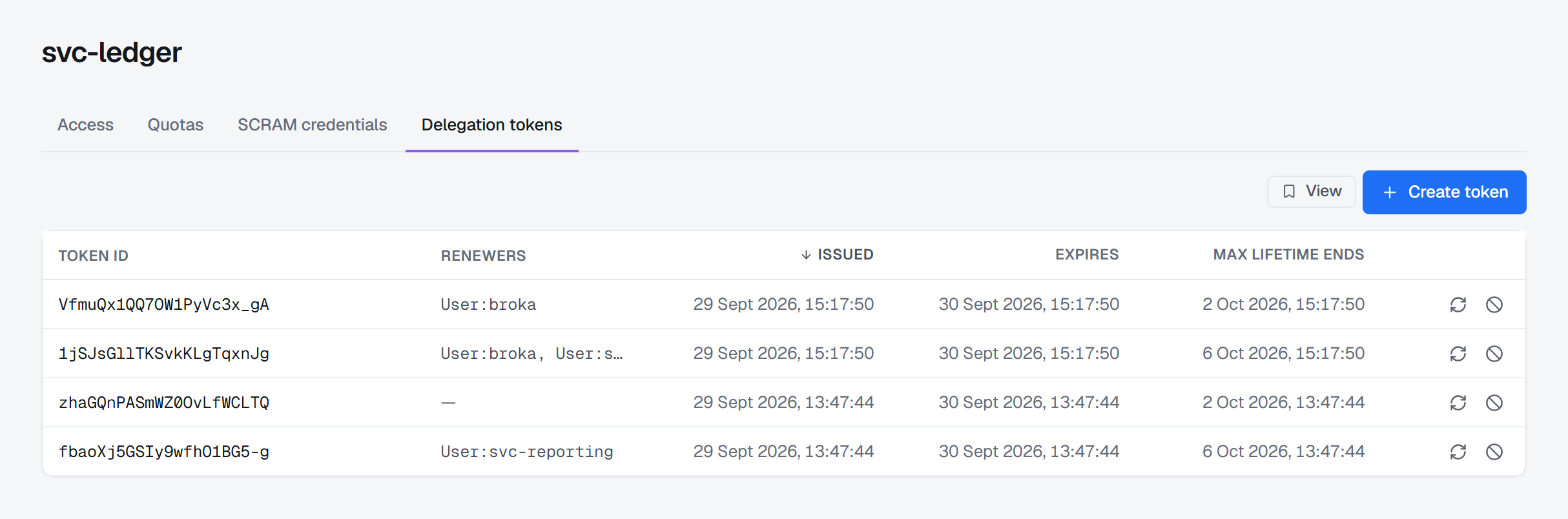Open the SCRAM credentials tab

pyautogui.click(x=313, y=125)
